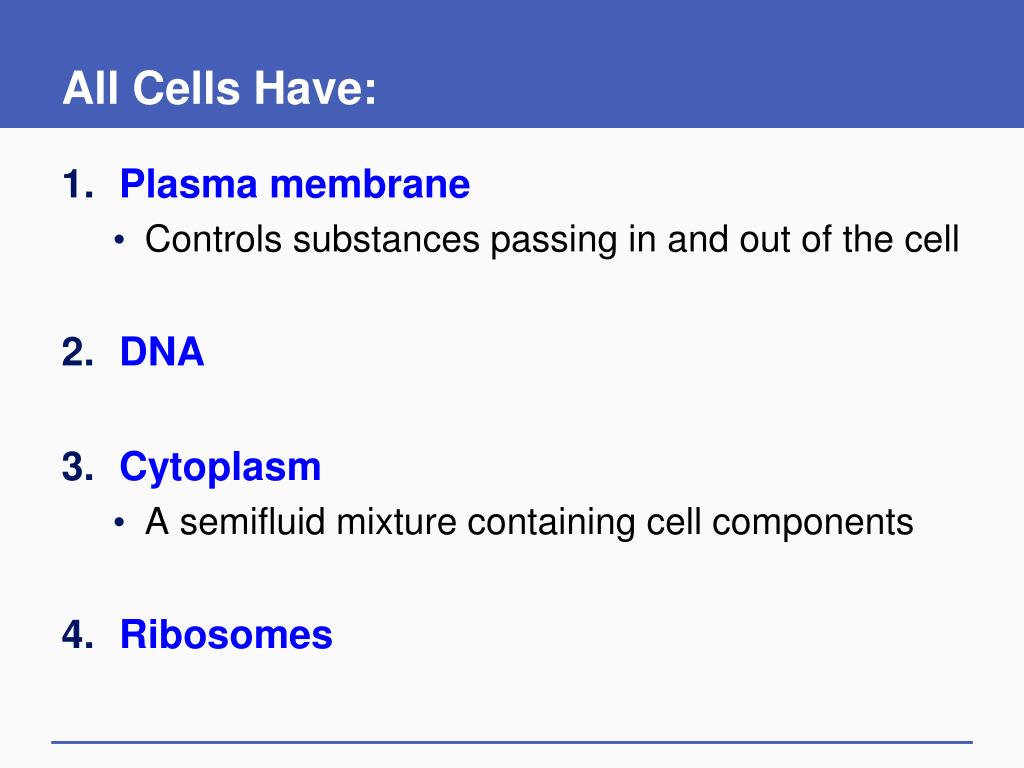Click the 'Cytoplasm' heading text
Image resolution: width=1024 pixels, height=768 pixels.
point(220,468)
